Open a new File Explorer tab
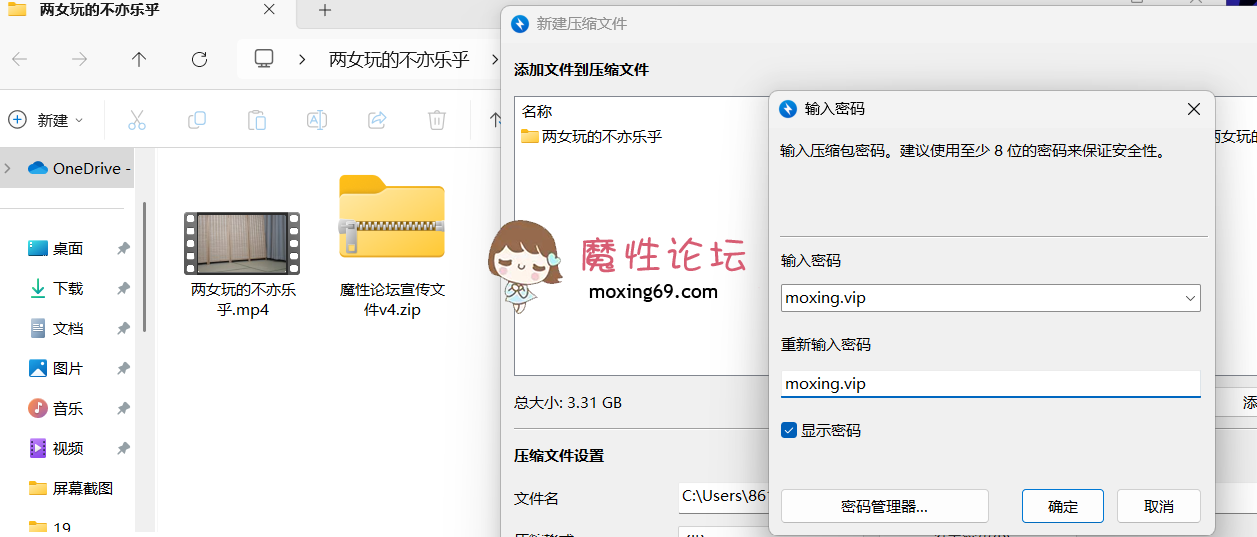1257x537 pixels. click(x=325, y=10)
